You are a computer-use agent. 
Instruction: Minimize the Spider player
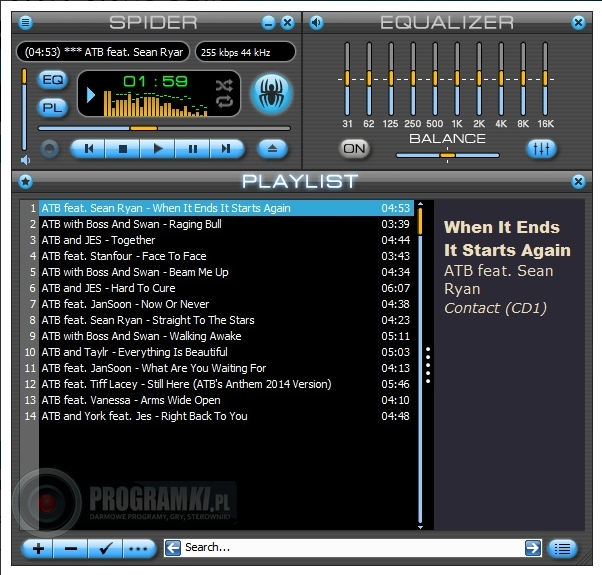pos(268,23)
